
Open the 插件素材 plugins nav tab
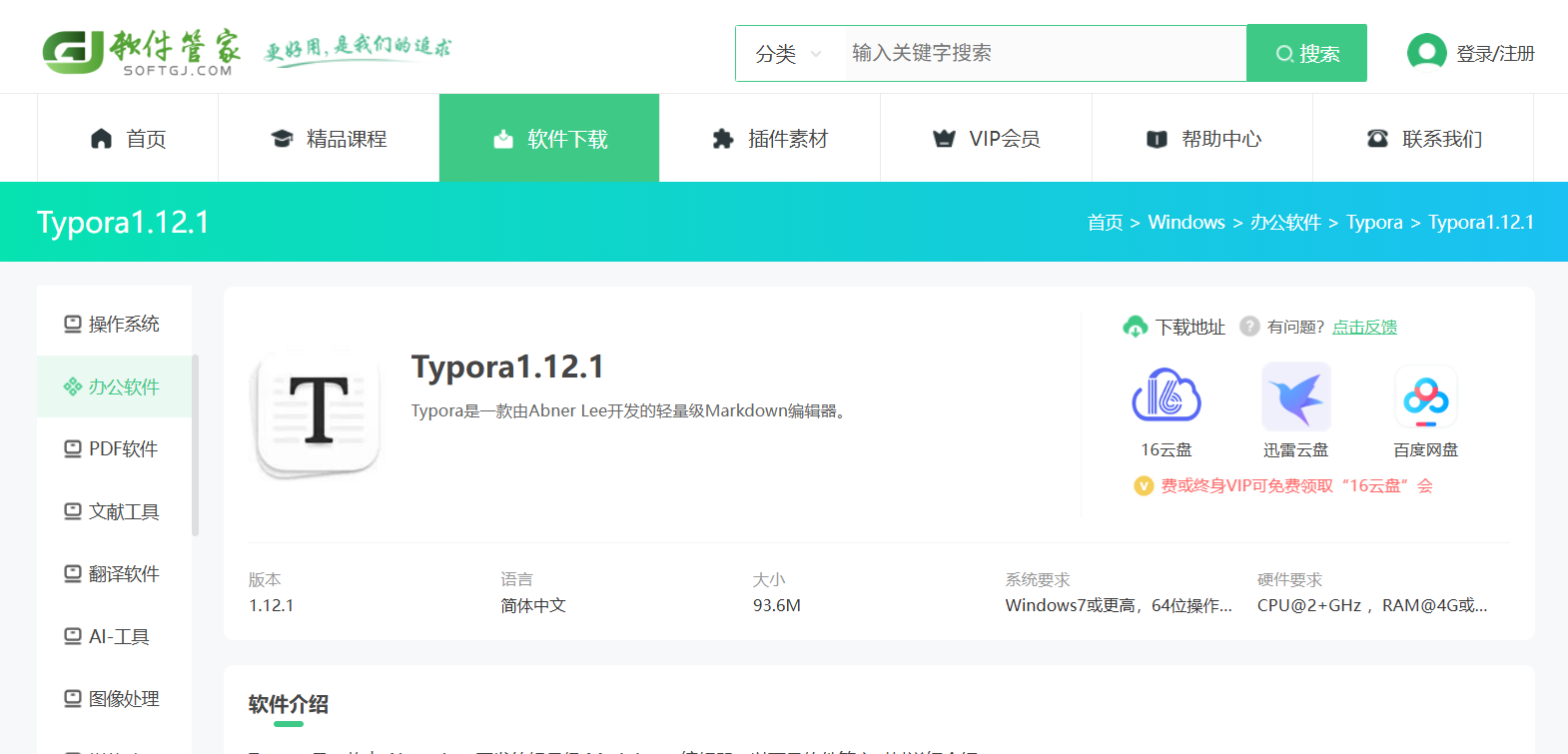point(770,138)
